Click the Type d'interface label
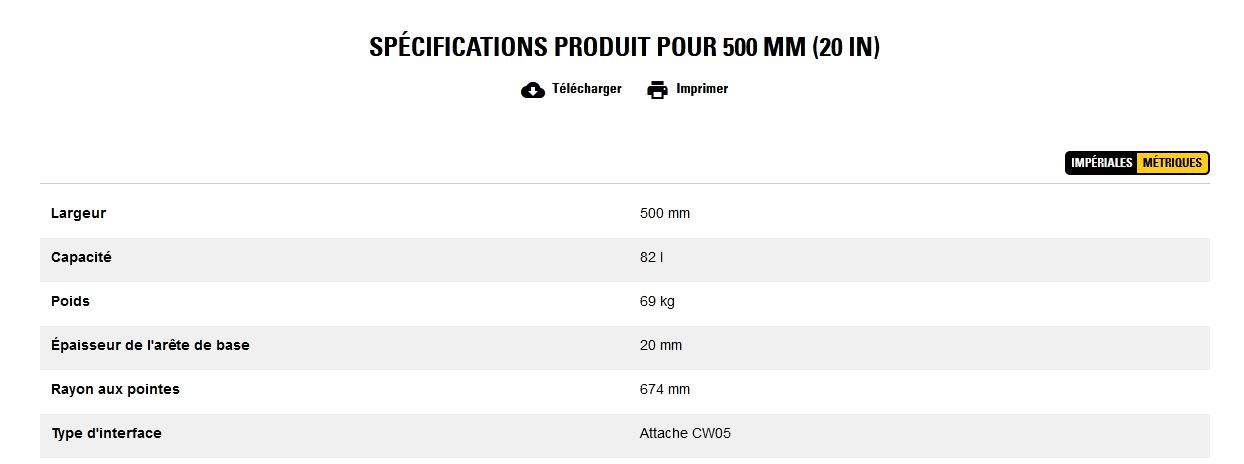This screenshot has height=464, width=1244. tap(106, 433)
